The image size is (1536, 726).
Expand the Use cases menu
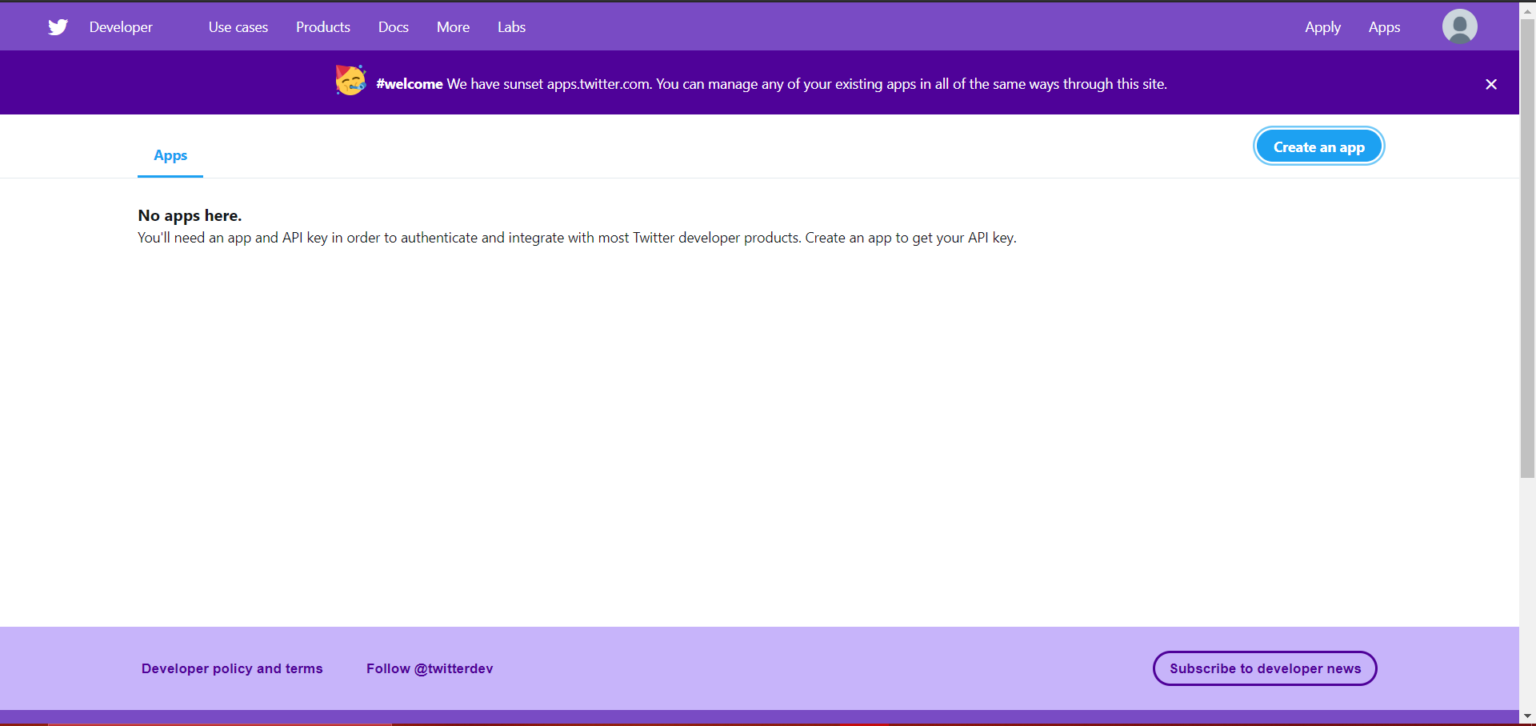click(238, 27)
